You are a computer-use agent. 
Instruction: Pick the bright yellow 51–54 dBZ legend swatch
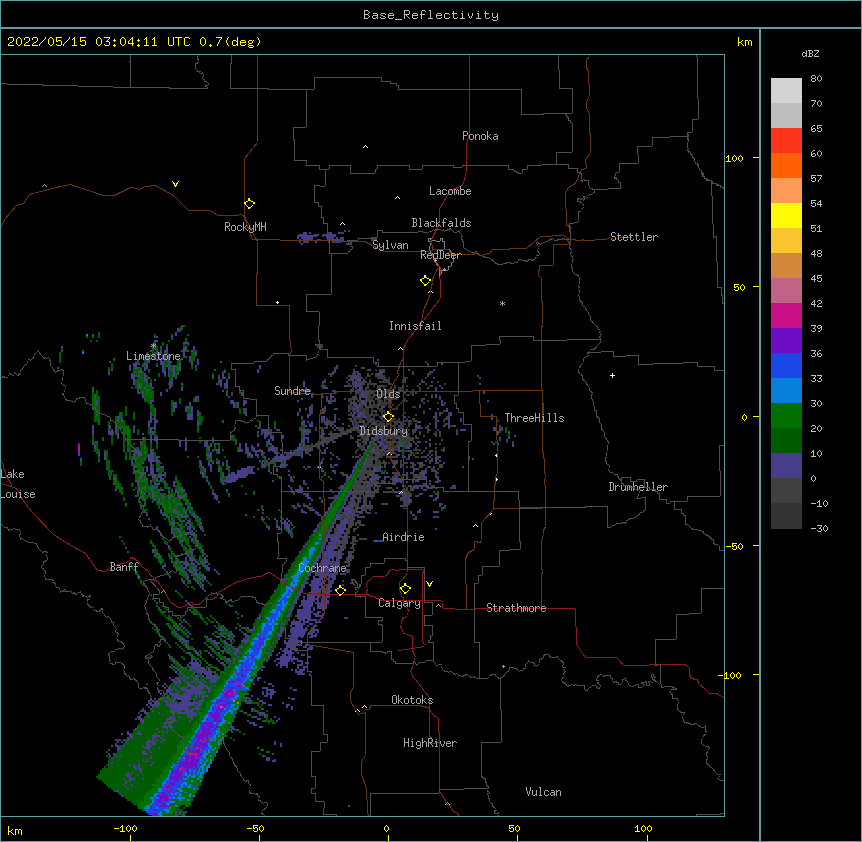pyautogui.click(x=786, y=215)
